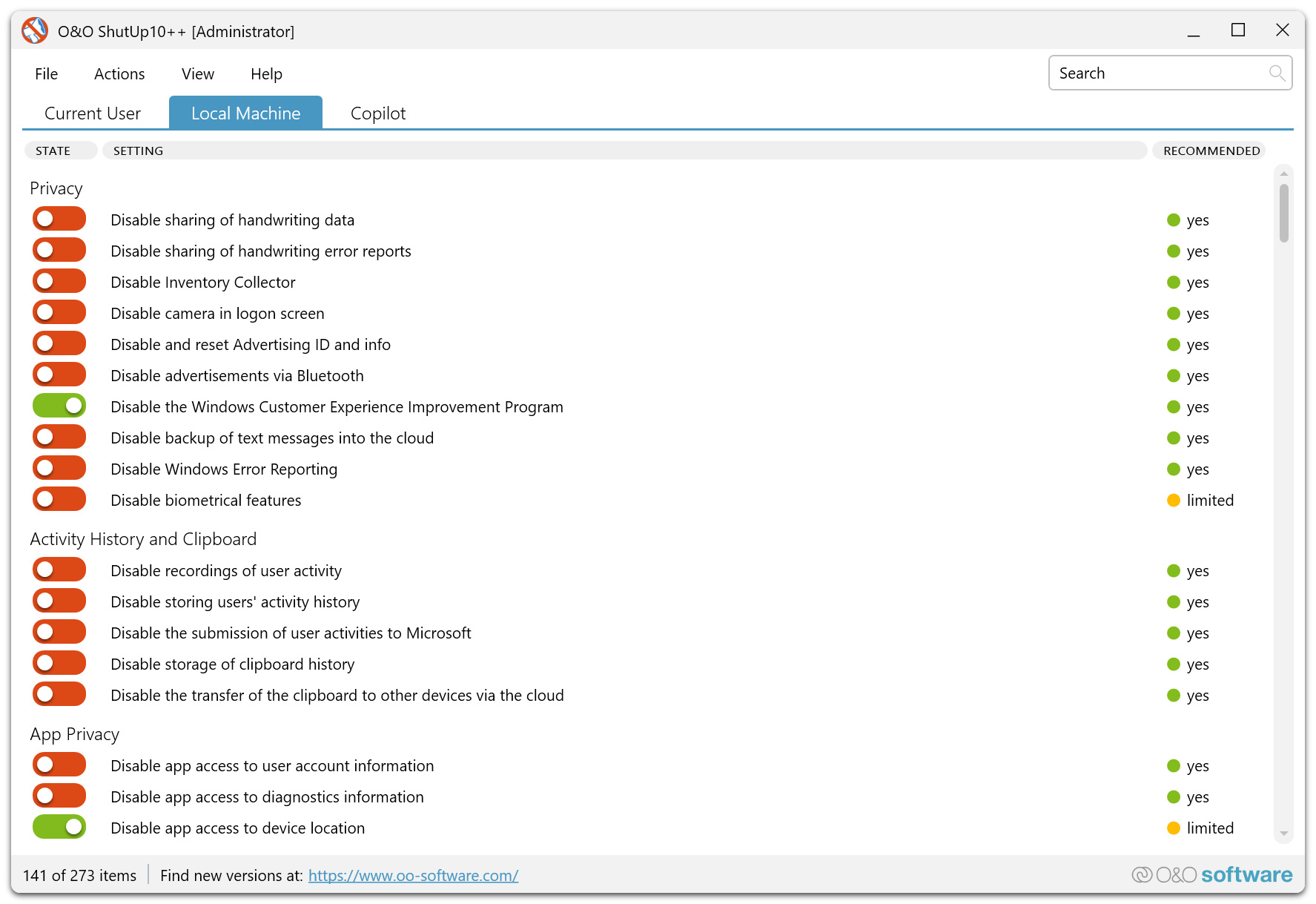Viewport: 1316px width, 904px height.
Task: Click yellow limited dot for device location
Action: pos(1174,828)
